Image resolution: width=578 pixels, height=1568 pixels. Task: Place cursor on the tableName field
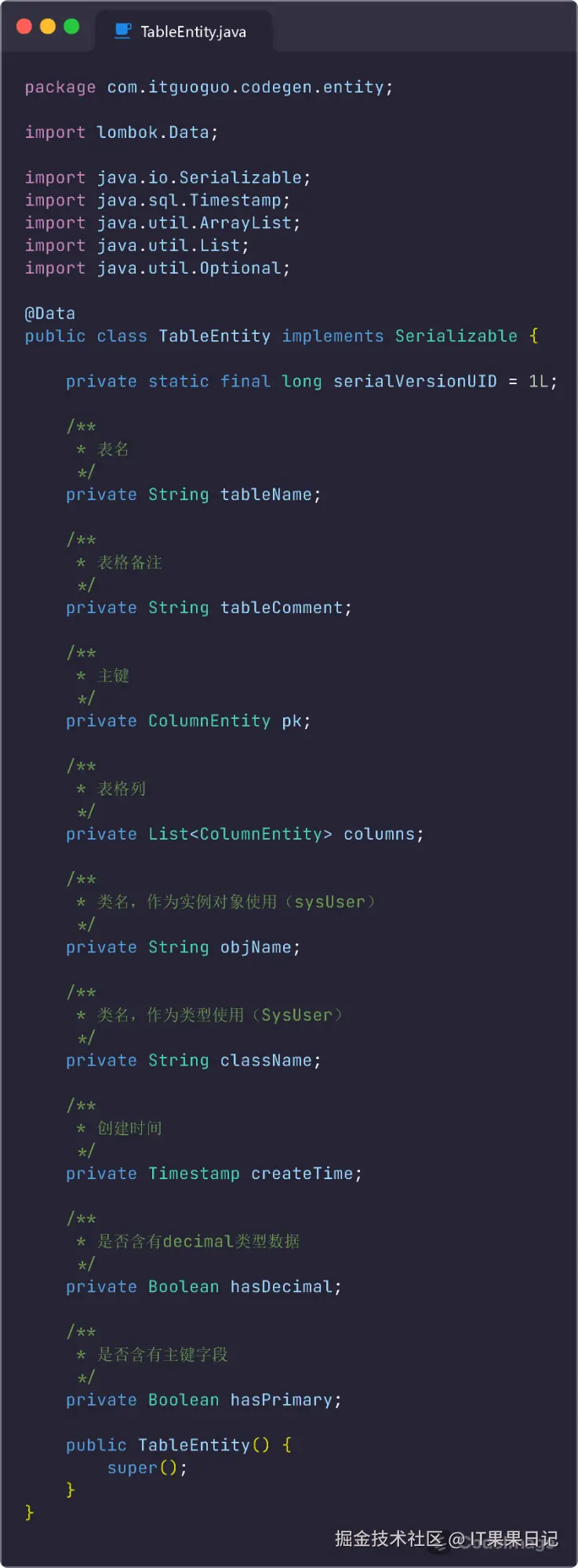click(x=266, y=495)
